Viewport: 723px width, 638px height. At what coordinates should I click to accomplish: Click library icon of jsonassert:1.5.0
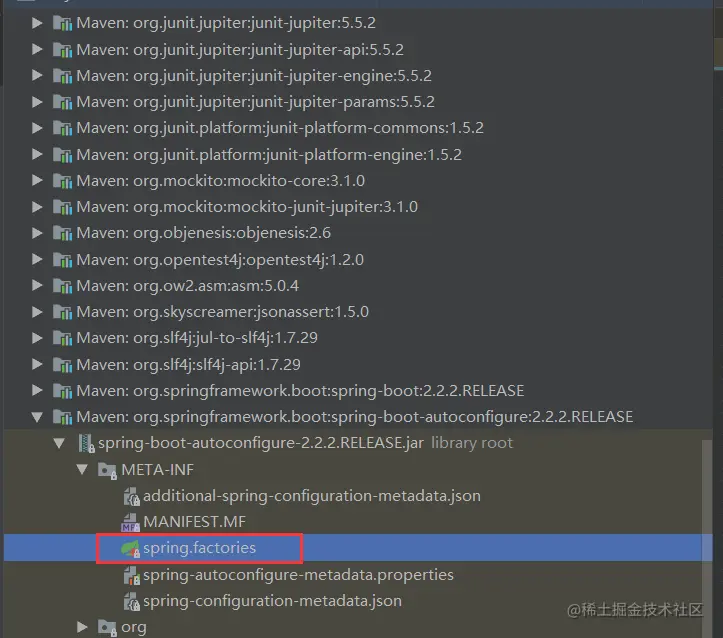[62, 312]
